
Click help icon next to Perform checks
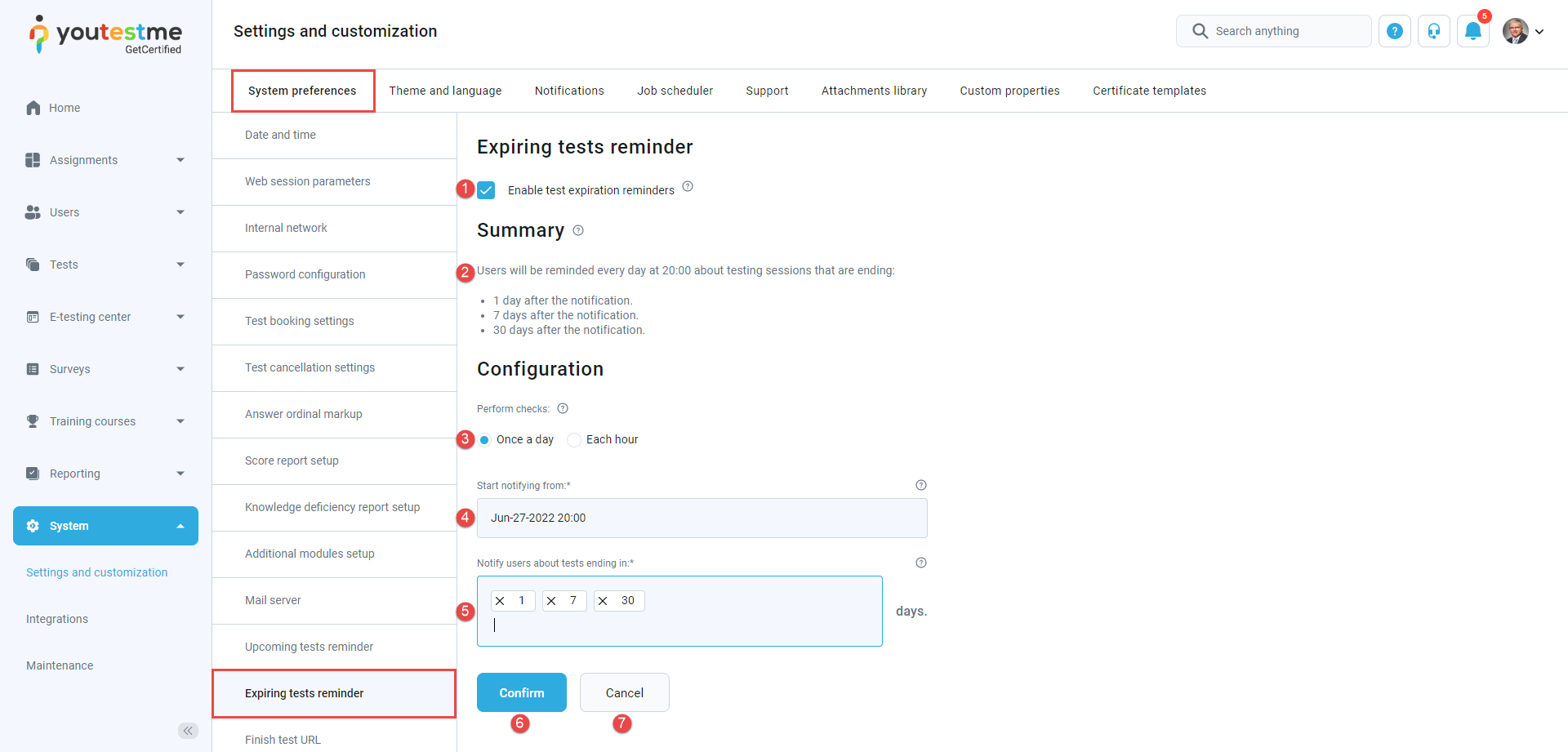point(563,409)
